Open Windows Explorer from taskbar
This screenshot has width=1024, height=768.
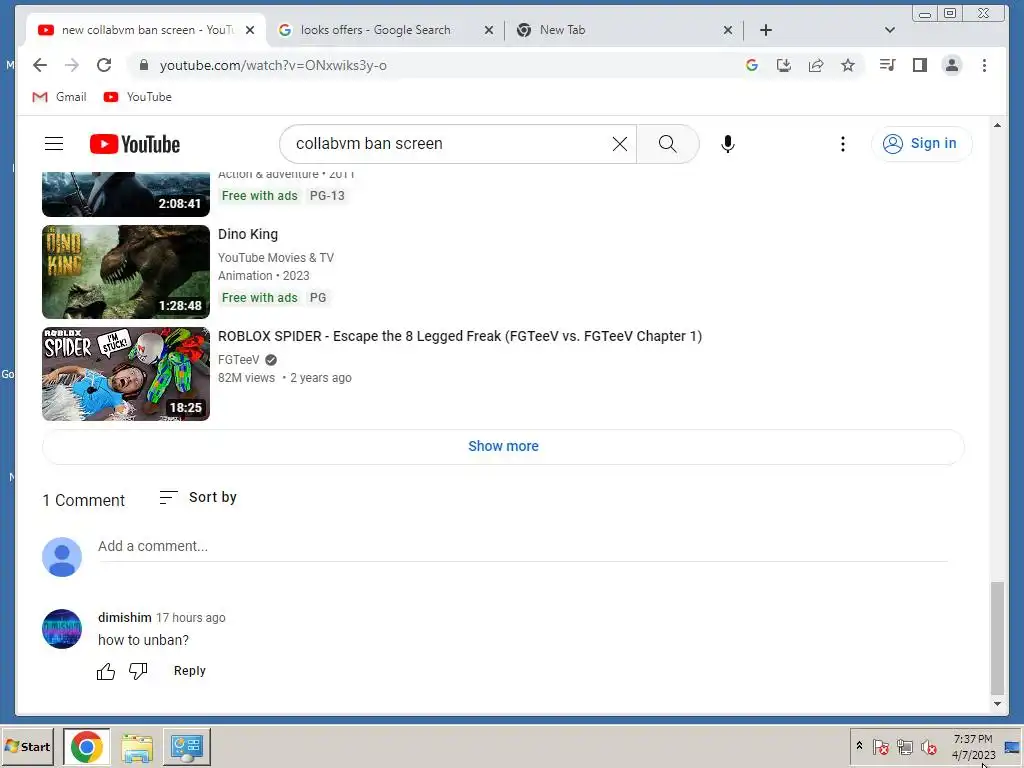point(136,746)
